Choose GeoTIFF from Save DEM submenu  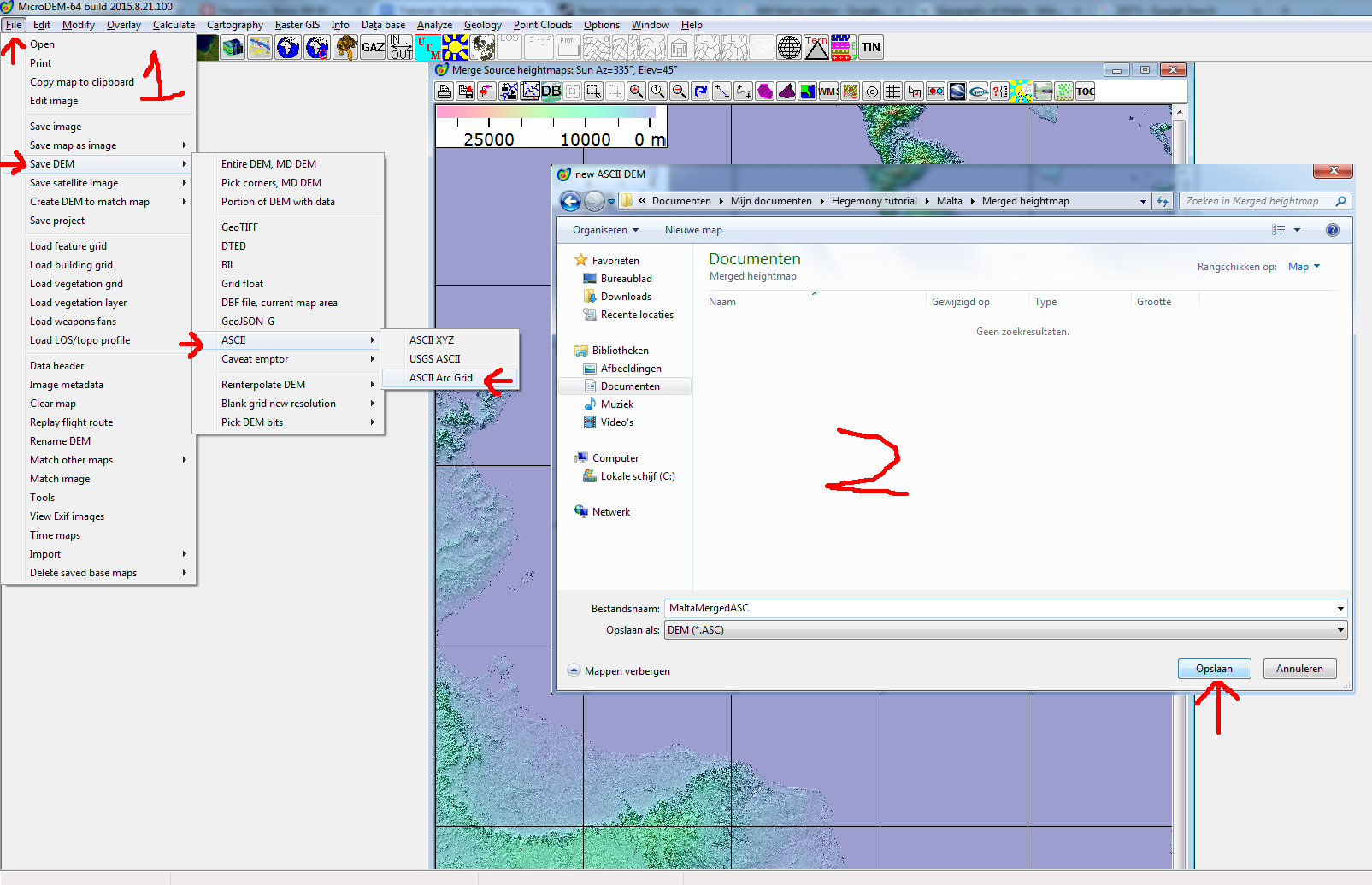pyautogui.click(x=289, y=227)
